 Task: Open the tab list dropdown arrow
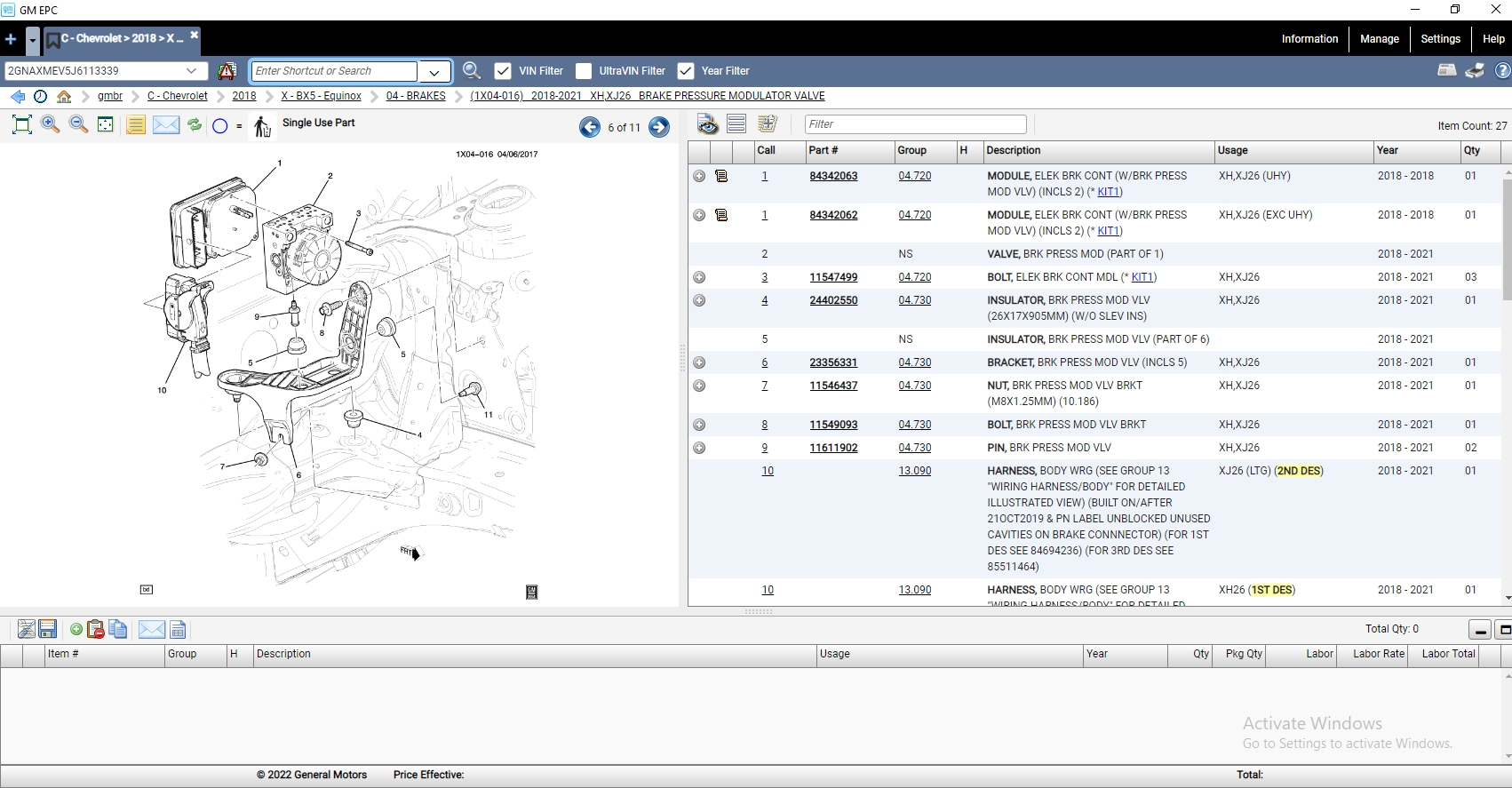coord(32,40)
